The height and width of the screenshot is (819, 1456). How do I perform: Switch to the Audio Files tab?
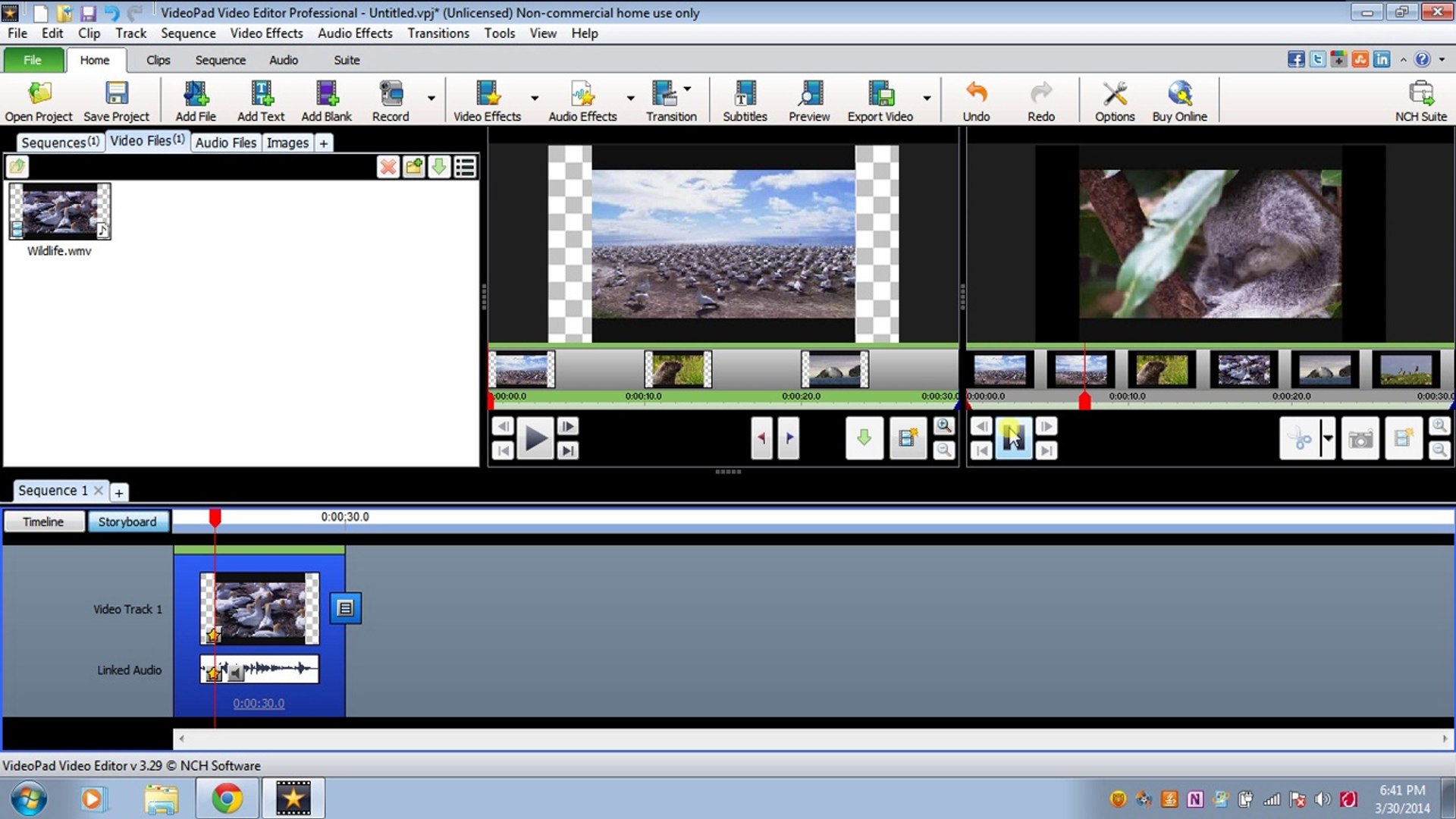[225, 142]
